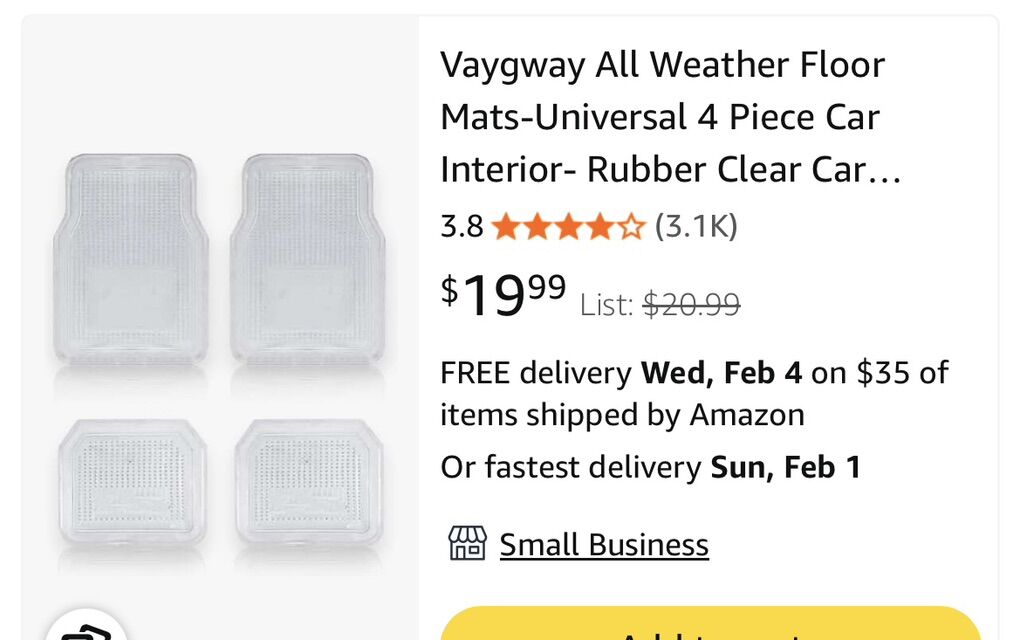This screenshot has height=640, width=1020.
Task: Tap the first orange rating star
Action: coord(504,228)
